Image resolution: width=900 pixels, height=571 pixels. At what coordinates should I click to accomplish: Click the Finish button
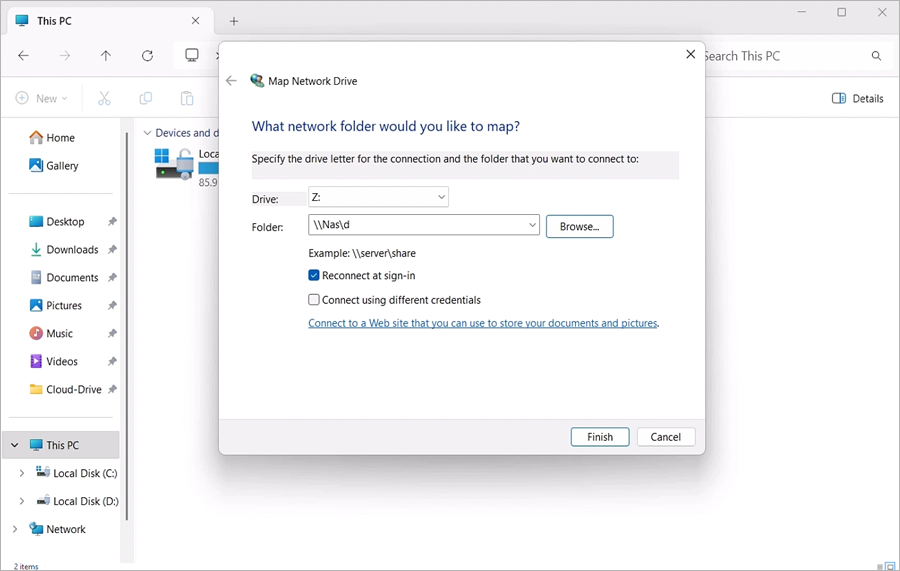point(600,437)
